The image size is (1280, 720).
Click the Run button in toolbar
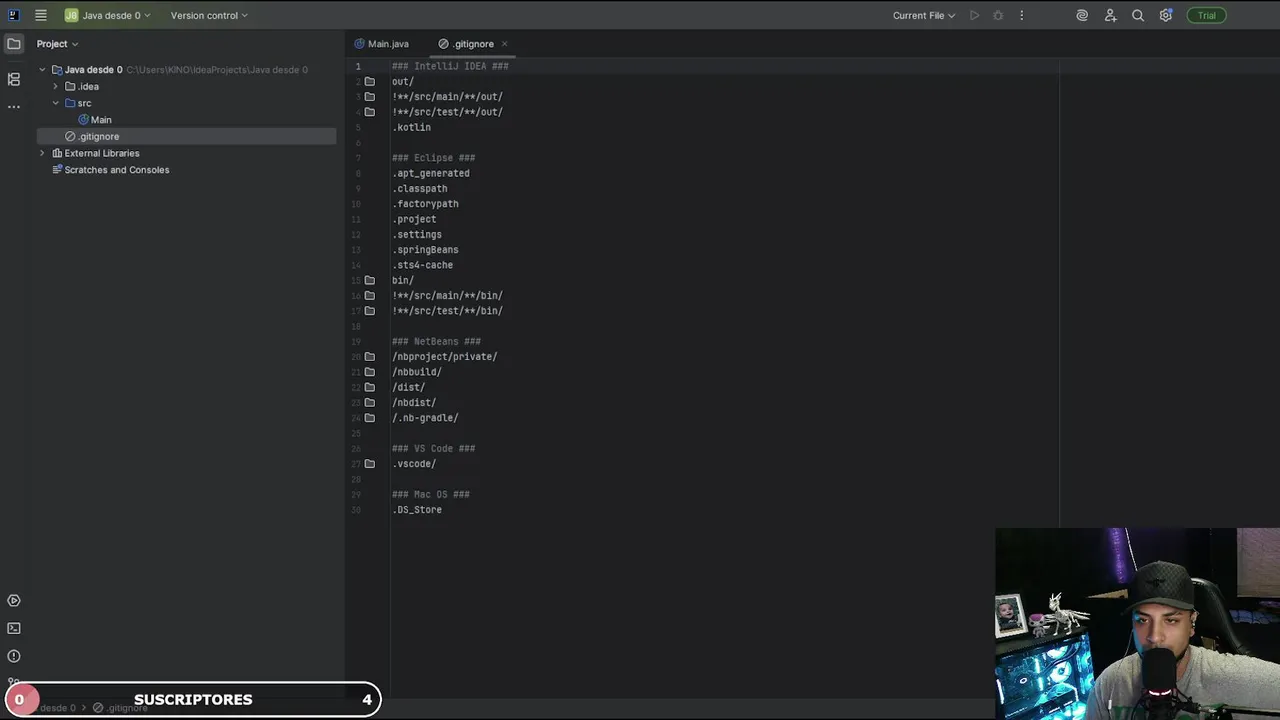(x=974, y=15)
